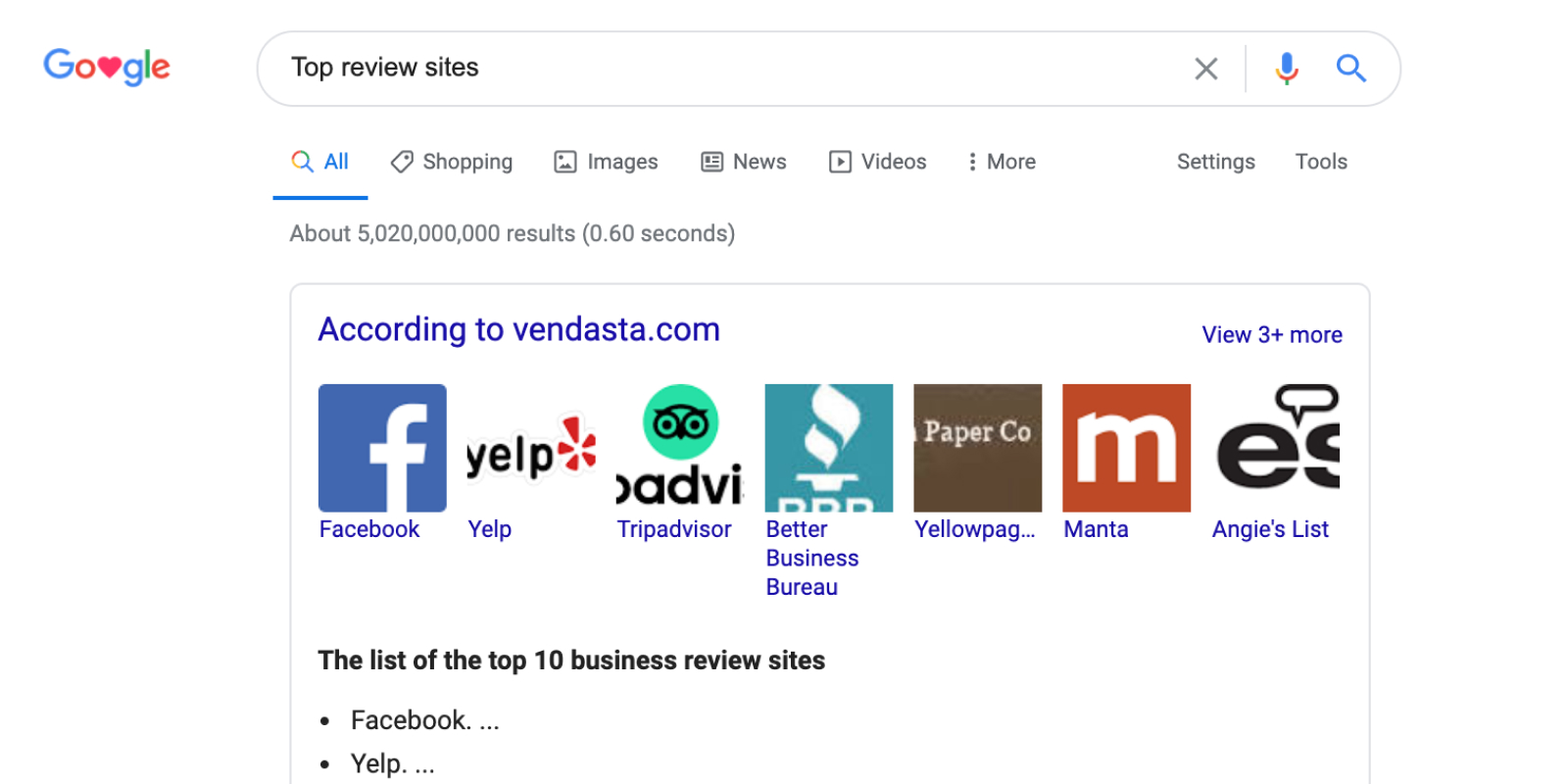Screen dimensions: 1568x784
Task: Click the Yelp logo thumbnail
Action: click(x=529, y=451)
